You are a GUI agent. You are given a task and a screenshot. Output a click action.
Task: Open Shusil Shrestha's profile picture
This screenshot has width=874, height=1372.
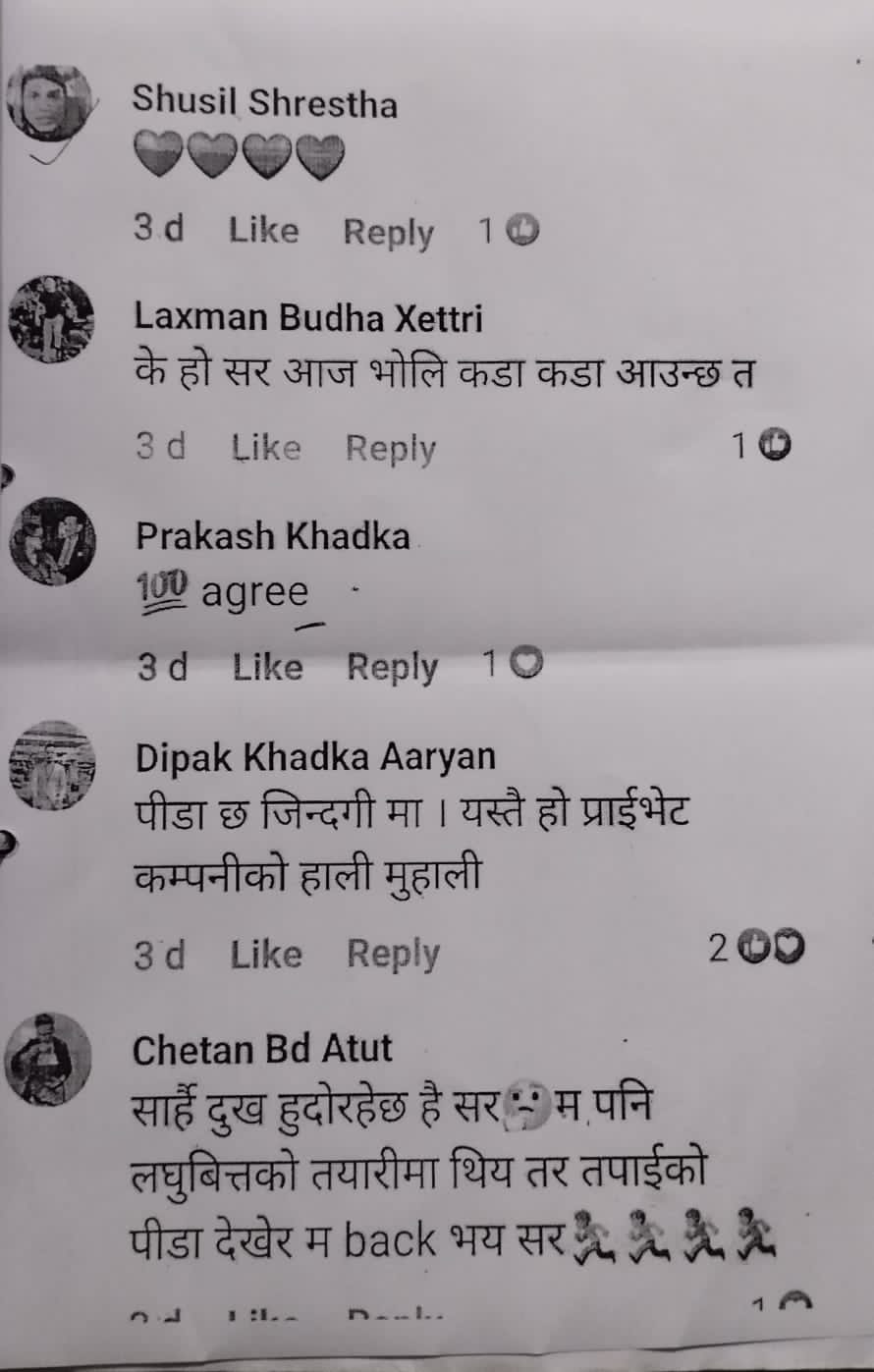(48, 103)
